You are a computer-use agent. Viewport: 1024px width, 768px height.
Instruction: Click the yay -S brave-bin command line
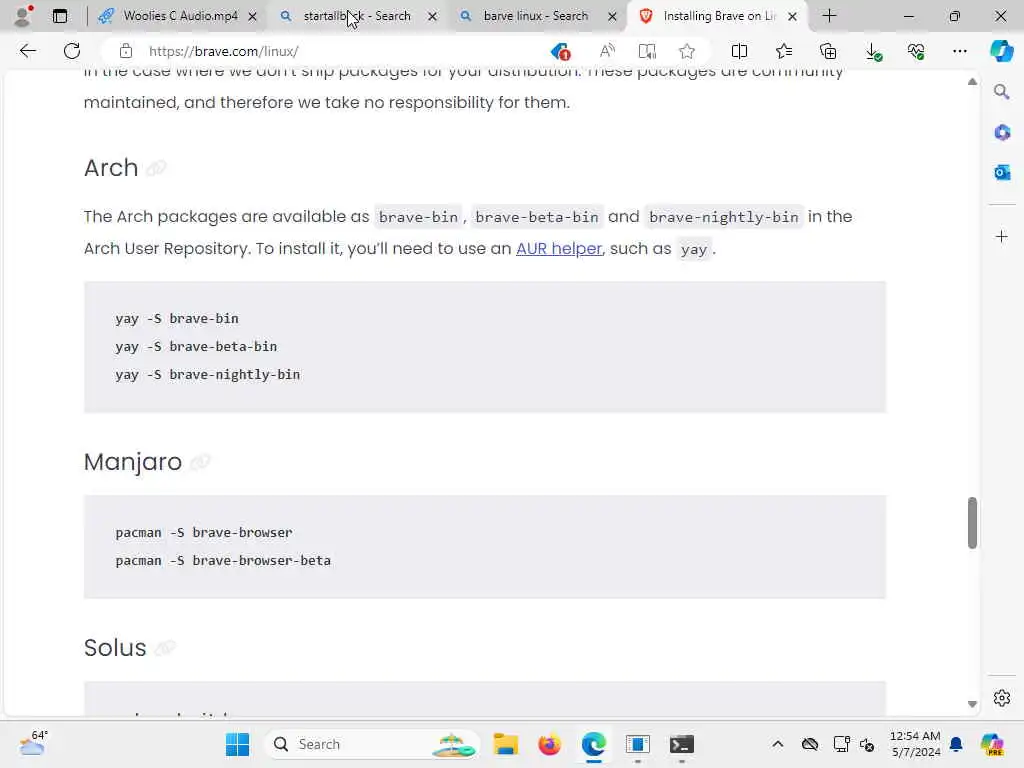(x=177, y=319)
